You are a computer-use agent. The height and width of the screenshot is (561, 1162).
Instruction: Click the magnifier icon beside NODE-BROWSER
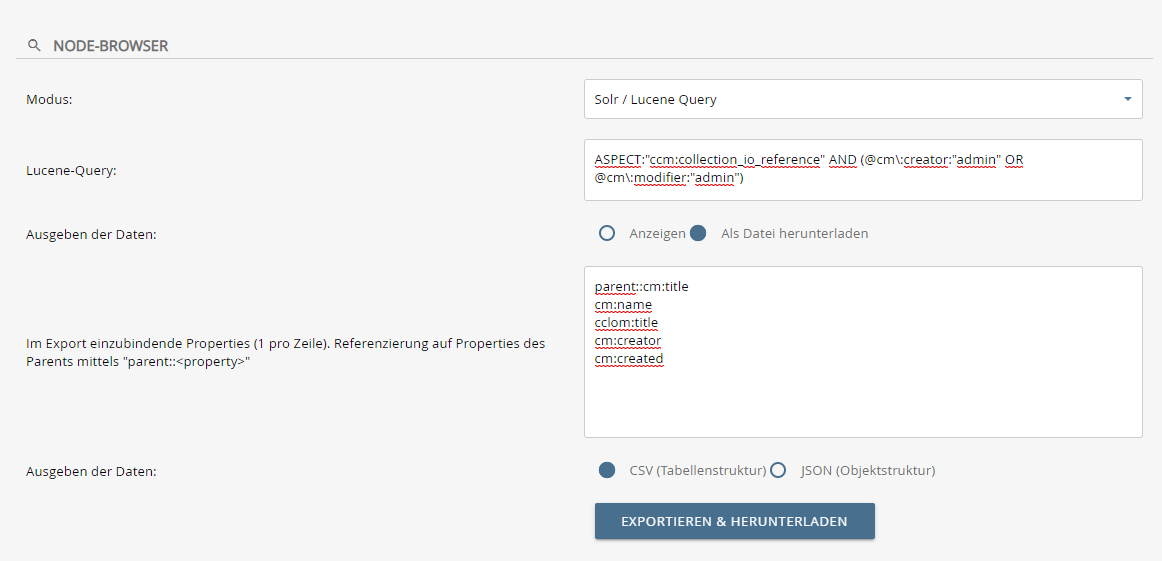click(34, 46)
